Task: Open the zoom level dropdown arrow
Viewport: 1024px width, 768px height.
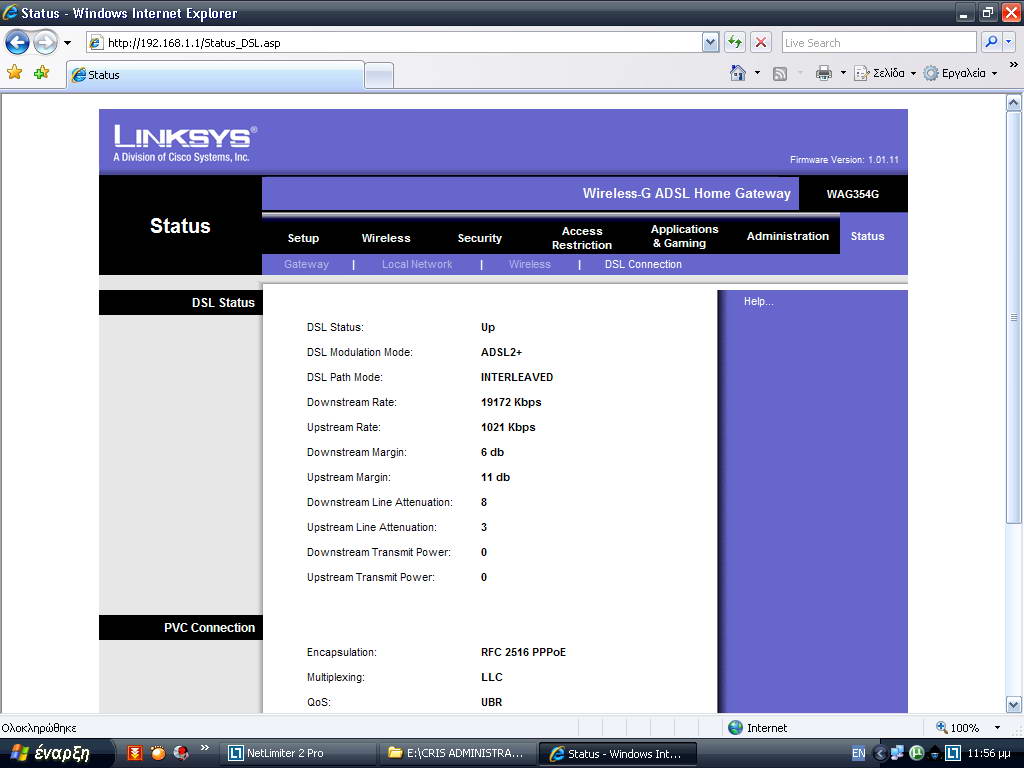Action: tap(997, 728)
